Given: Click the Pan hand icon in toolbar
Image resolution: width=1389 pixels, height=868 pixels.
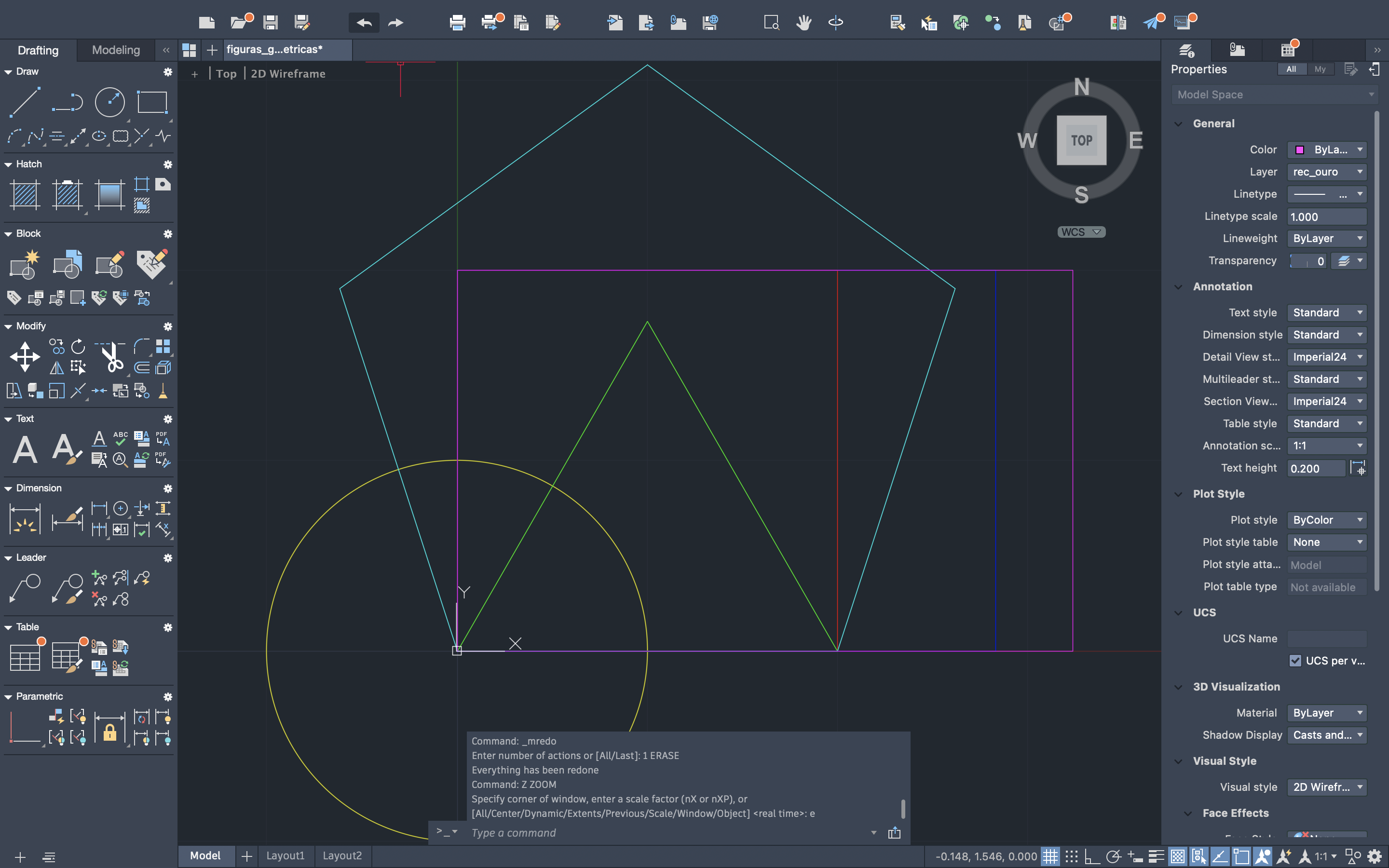Looking at the screenshot, I should point(803,22).
